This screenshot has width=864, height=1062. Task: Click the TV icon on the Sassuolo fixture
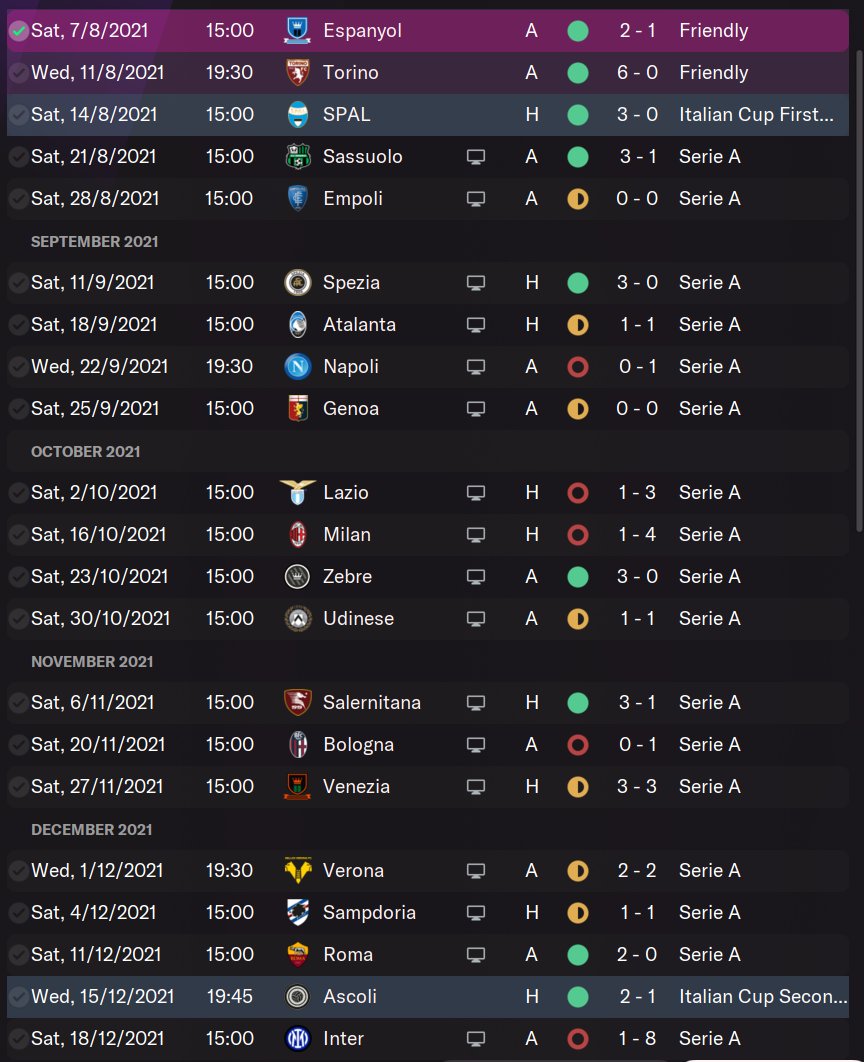pyautogui.click(x=476, y=157)
